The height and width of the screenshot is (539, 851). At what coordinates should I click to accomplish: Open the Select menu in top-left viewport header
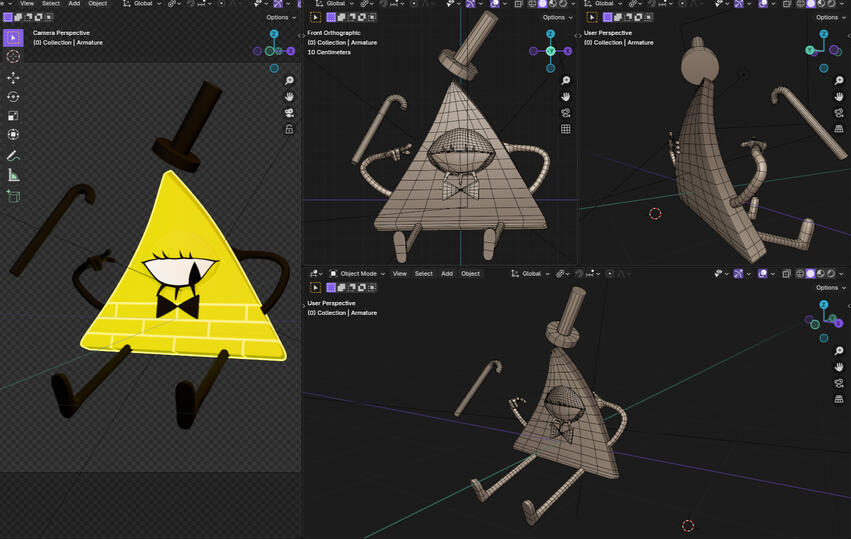50,3
